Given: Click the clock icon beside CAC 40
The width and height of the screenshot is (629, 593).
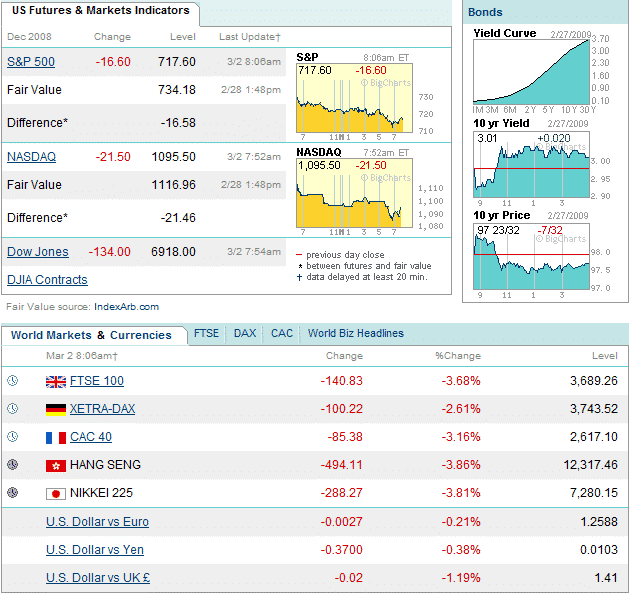Looking at the screenshot, I should pos(13,437).
